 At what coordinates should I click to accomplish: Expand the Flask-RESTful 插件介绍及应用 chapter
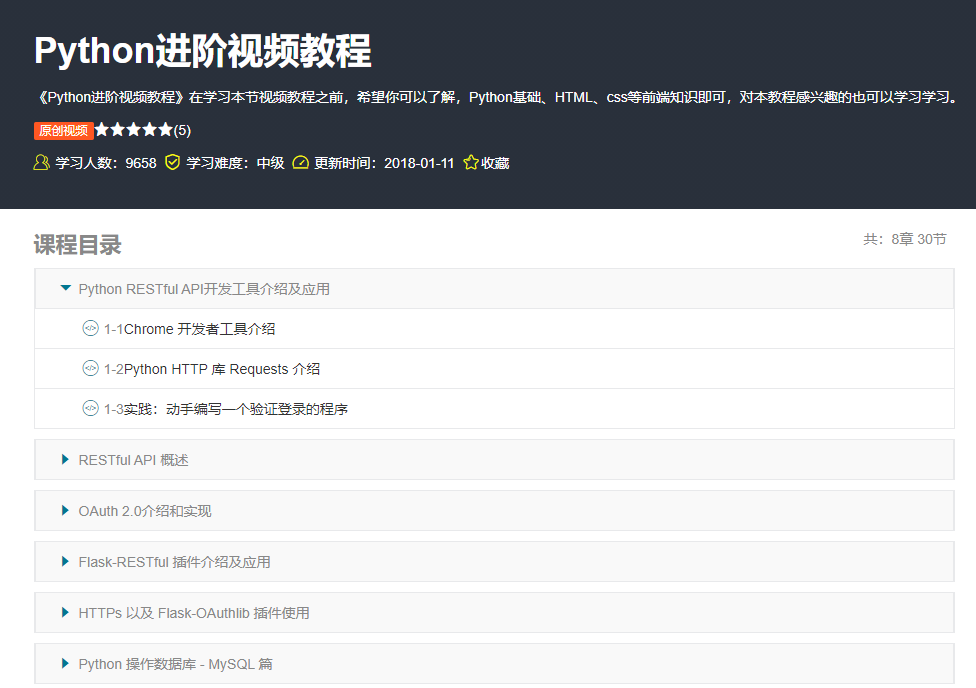coord(494,562)
